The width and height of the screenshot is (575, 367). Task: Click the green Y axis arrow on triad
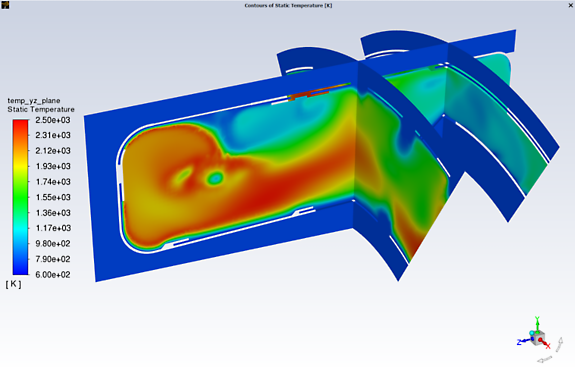coord(537,323)
